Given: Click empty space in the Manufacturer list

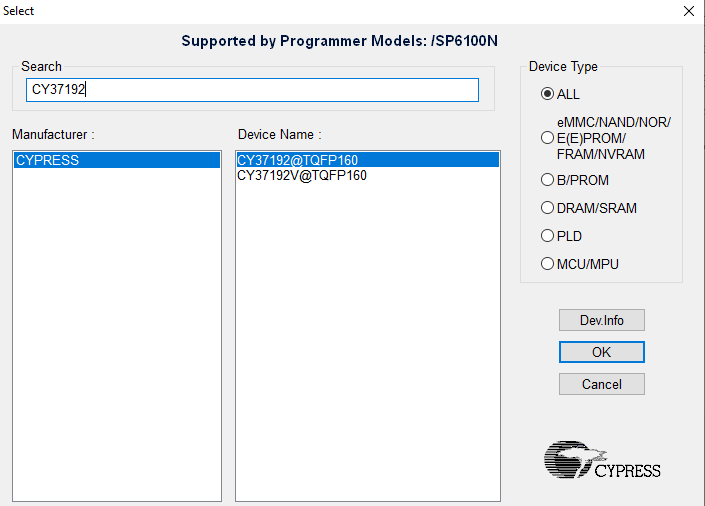Looking at the screenshot, I should click(x=116, y=330).
